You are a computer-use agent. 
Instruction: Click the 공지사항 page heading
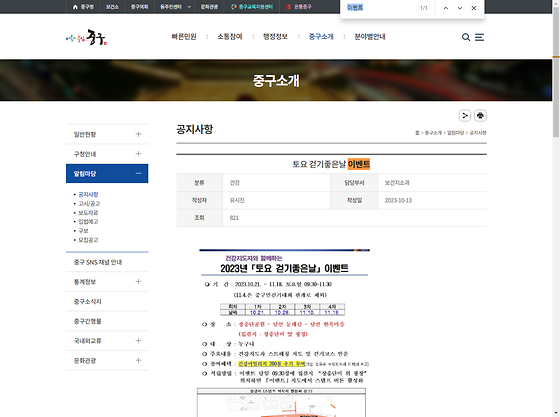pos(195,129)
